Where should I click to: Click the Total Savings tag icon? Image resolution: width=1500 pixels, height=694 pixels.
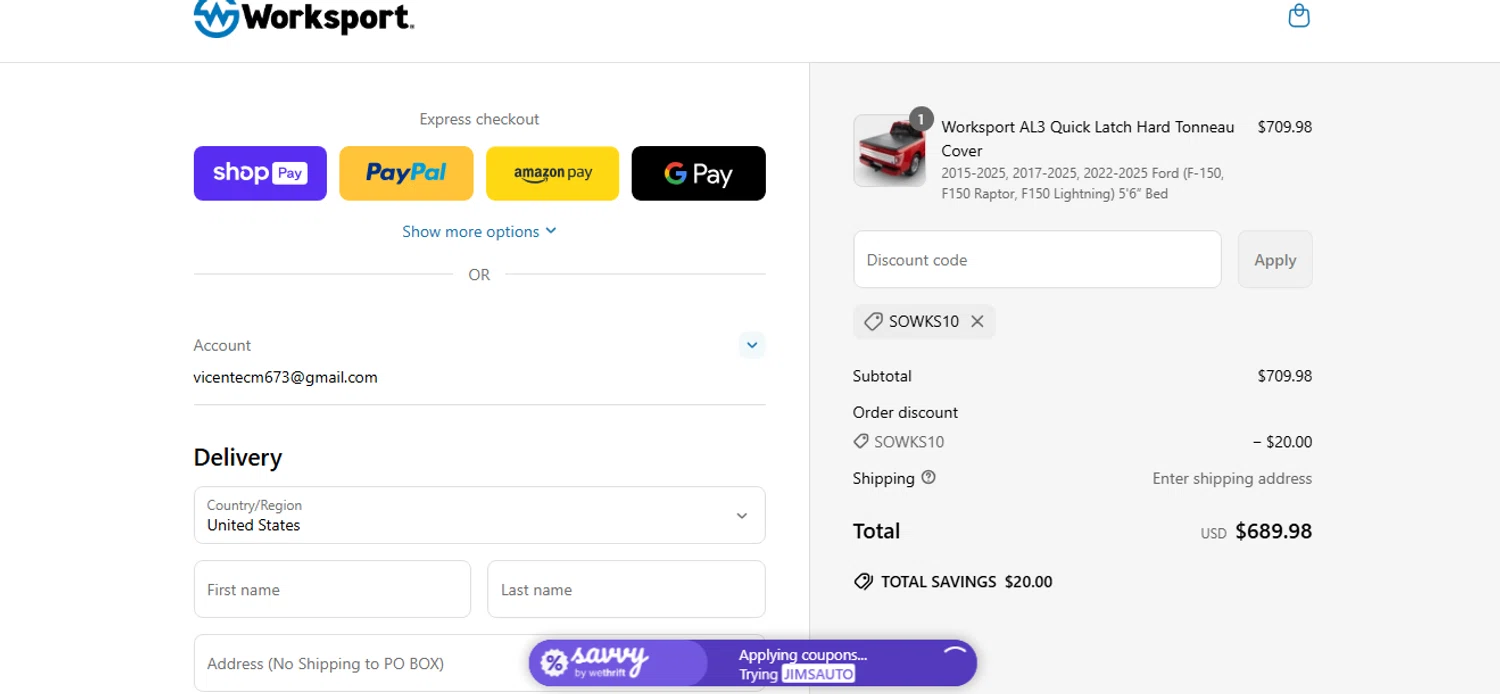click(x=863, y=581)
